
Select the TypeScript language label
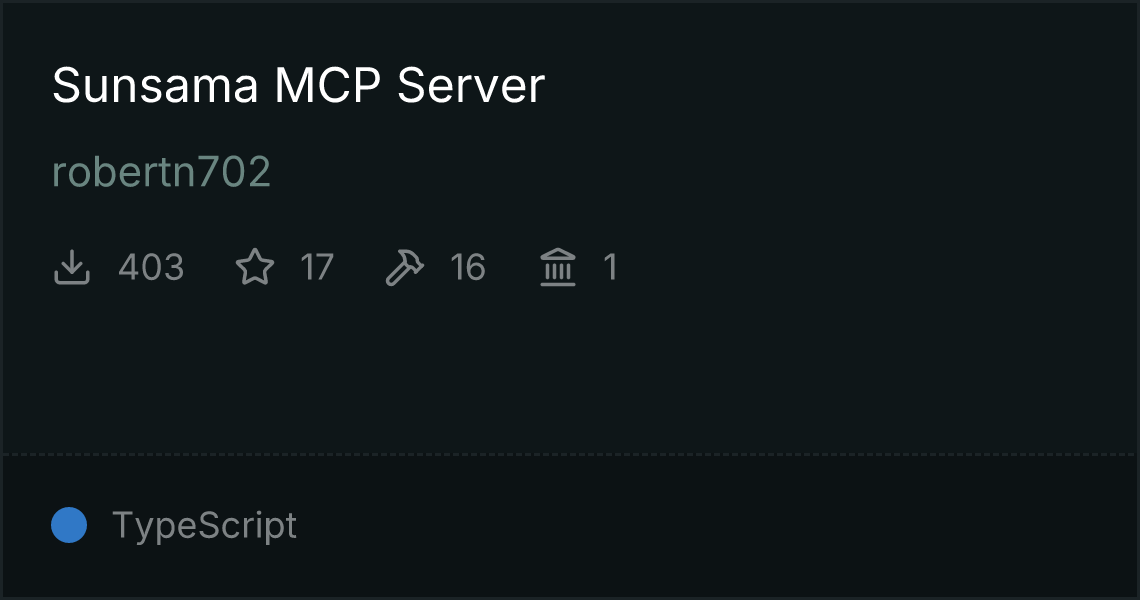pos(204,525)
